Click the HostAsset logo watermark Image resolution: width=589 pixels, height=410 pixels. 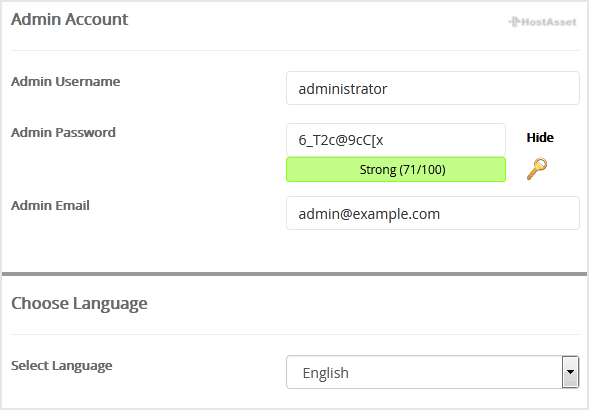coord(542,22)
